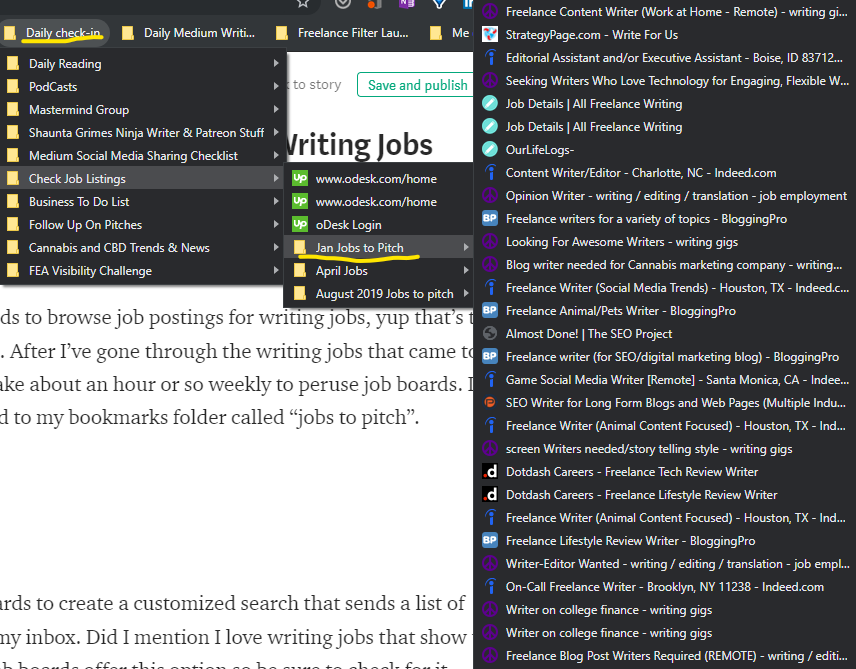The height and width of the screenshot is (669, 856).
Task: Click Indeed icon beside Editorial Assistant bookmark
Action: [x=490, y=58]
